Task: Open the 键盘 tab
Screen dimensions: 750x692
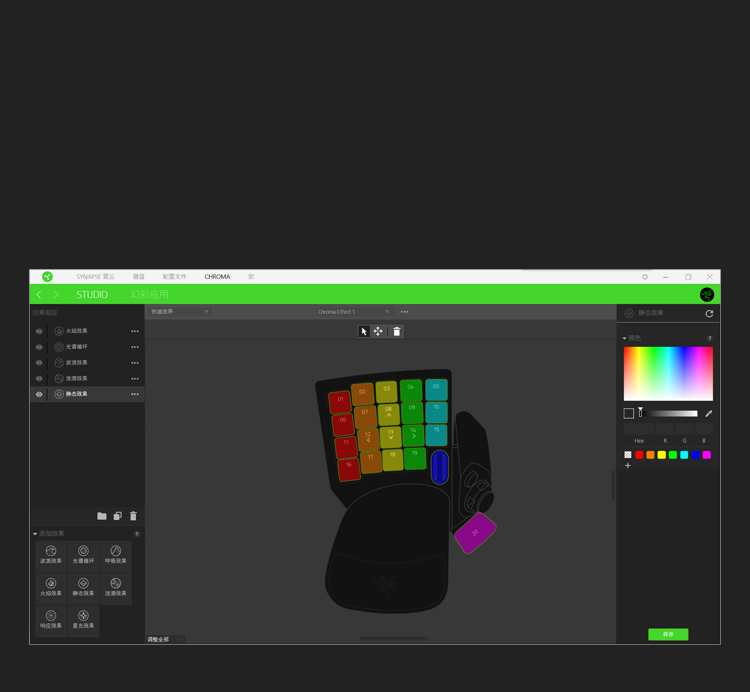Action: [x=139, y=277]
